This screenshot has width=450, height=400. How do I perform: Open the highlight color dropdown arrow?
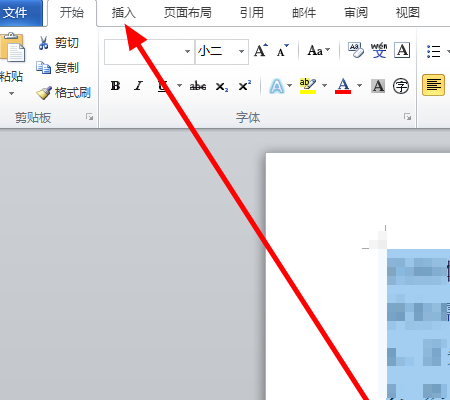point(324,86)
